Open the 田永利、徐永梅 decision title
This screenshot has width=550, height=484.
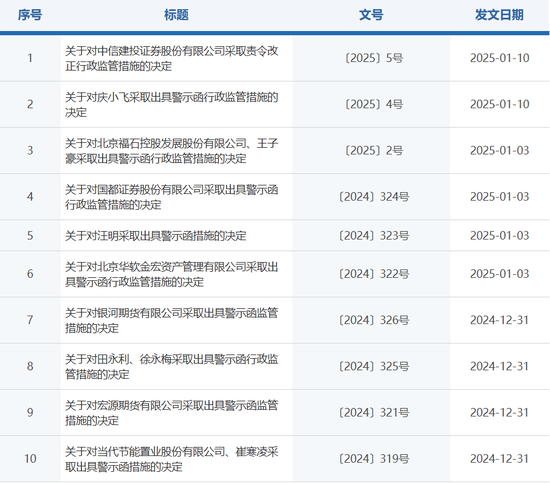(172, 367)
